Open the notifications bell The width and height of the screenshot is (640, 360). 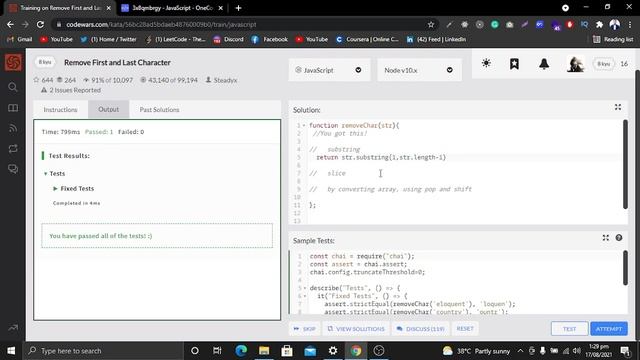click(x=544, y=64)
